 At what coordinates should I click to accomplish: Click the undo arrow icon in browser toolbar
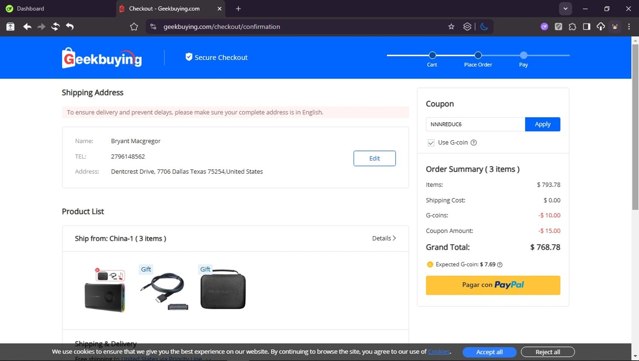tap(70, 27)
